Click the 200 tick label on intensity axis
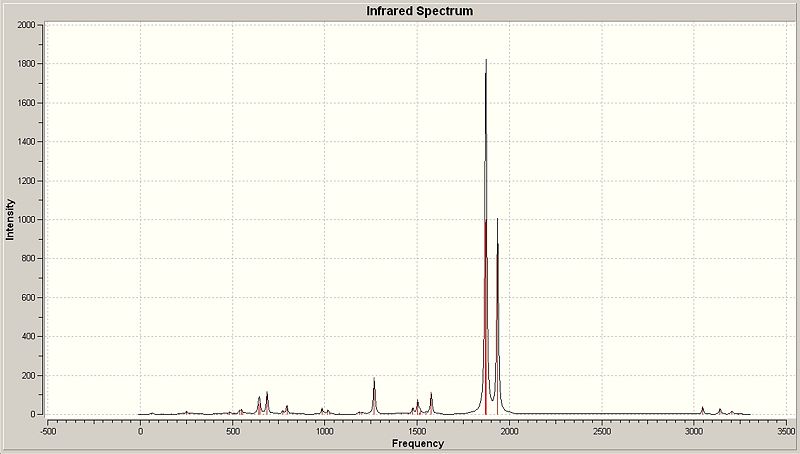This screenshot has height=454, width=800. [x=28, y=375]
